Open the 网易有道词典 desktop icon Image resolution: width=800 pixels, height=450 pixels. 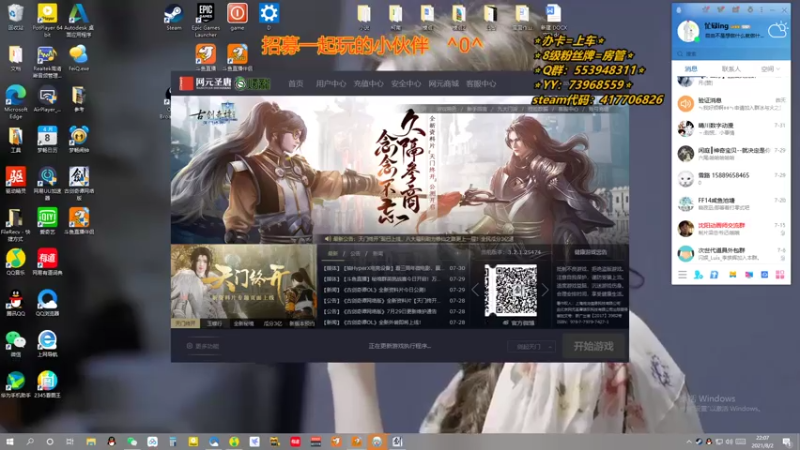pos(47,262)
